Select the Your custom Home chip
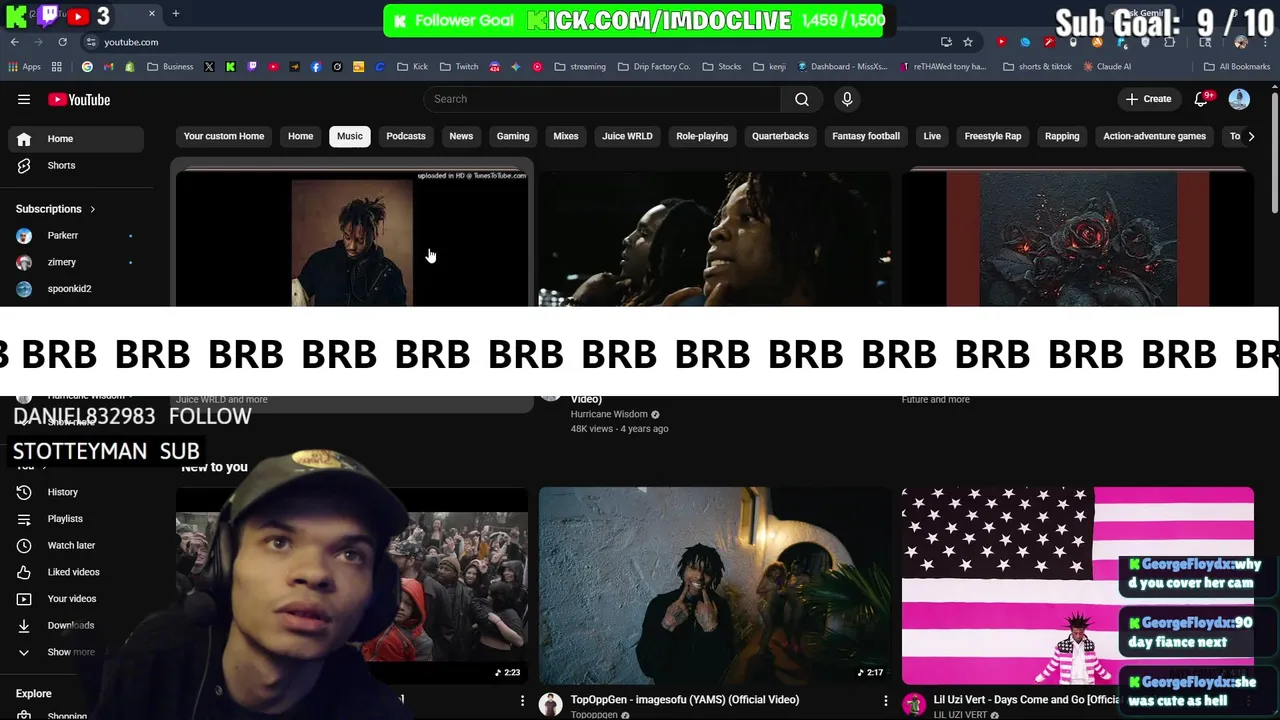The height and width of the screenshot is (720, 1280). [x=224, y=136]
